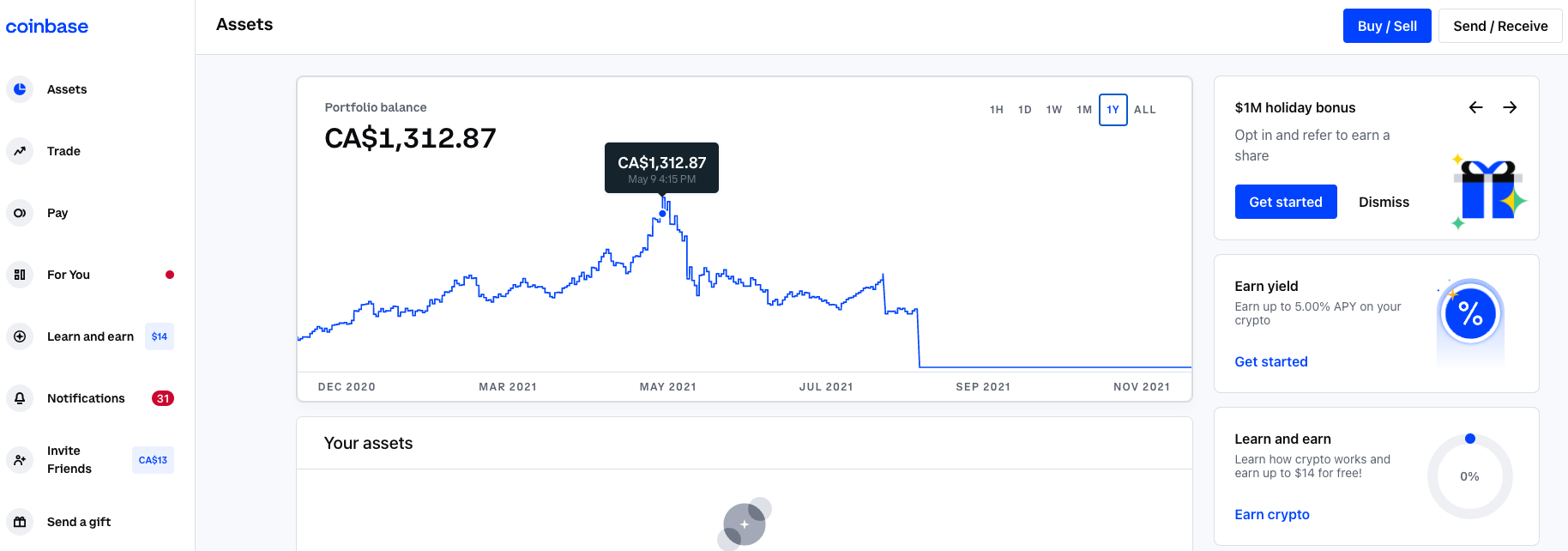Click Send / Receive
Screen dimensions: 1568x551
1499,26
